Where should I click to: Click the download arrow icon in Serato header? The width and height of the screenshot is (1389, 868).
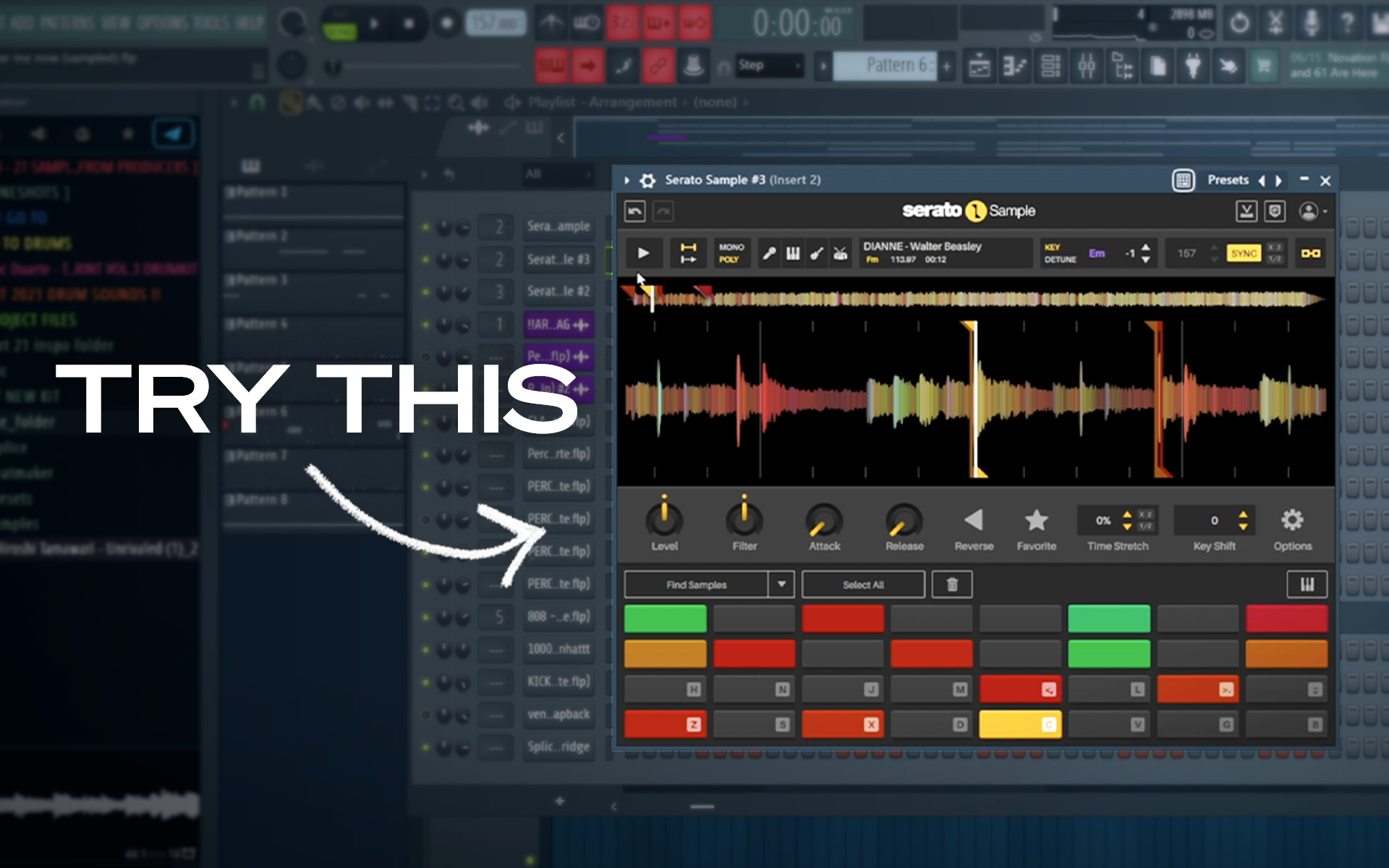coord(1246,211)
